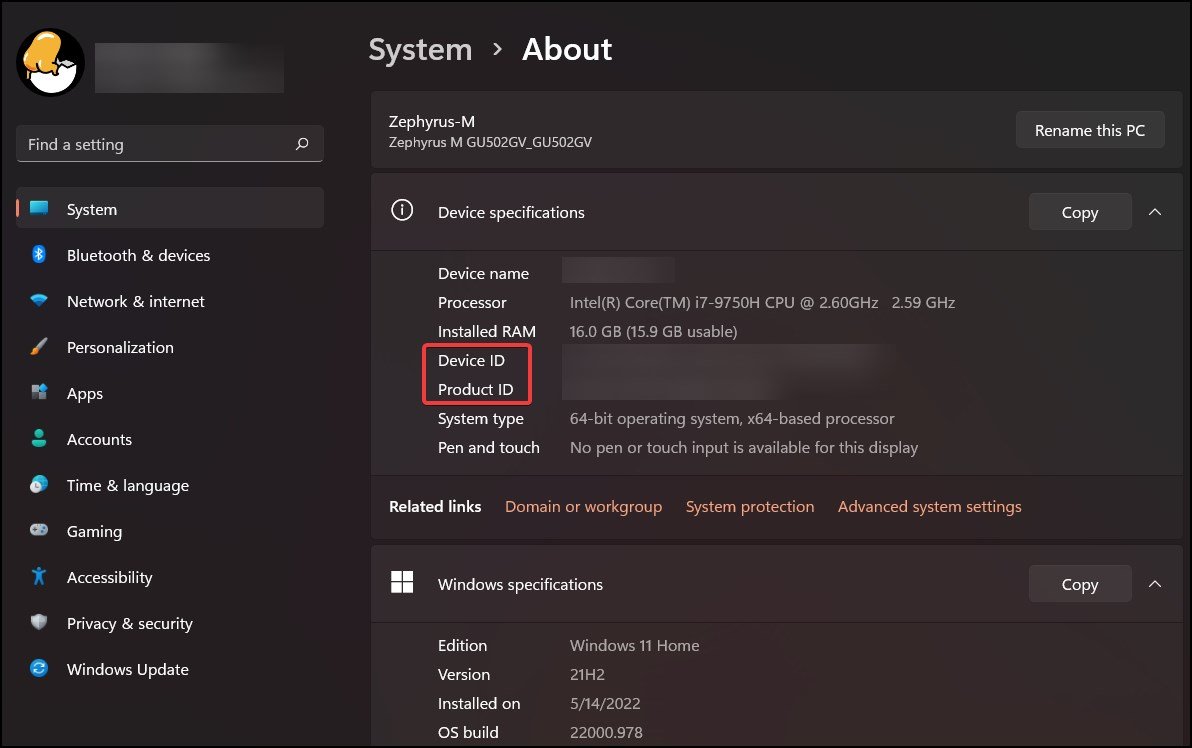Go to Network & internet settings
This screenshot has height=748, width=1192.
(170, 301)
